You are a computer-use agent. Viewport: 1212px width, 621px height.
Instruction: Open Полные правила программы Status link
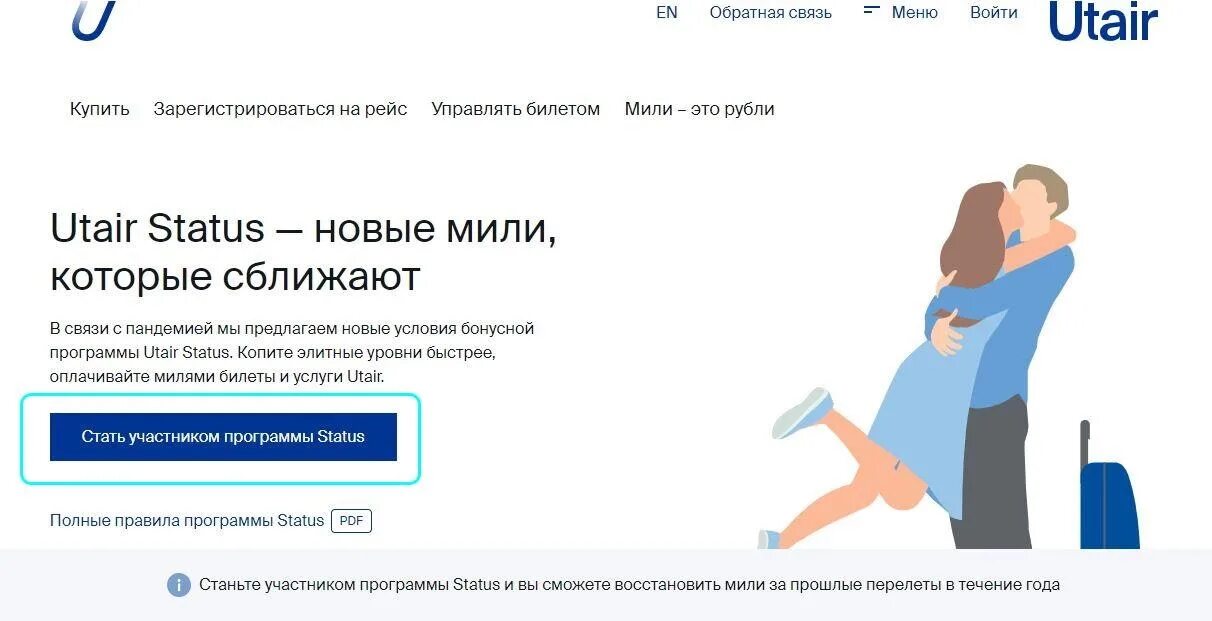[187, 521]
